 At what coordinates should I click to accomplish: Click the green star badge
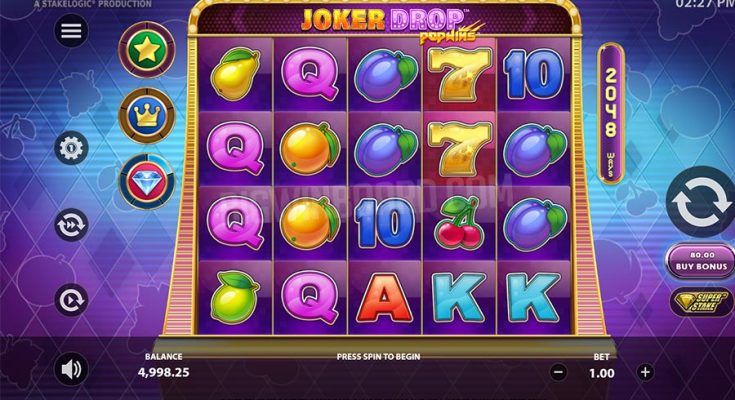147,50
